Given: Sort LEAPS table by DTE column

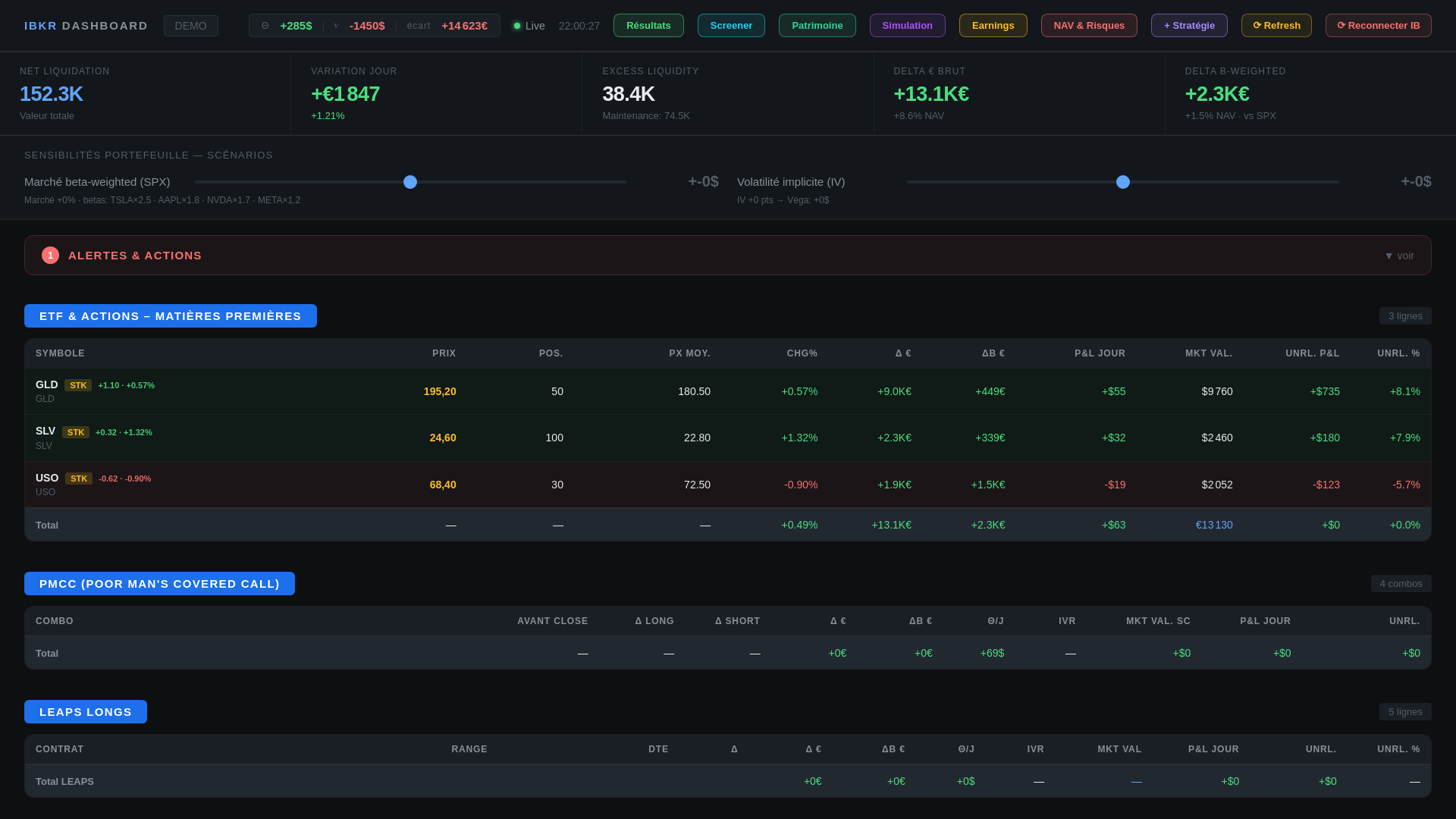Looking at the screenshot, I should [x=658, y=749].
